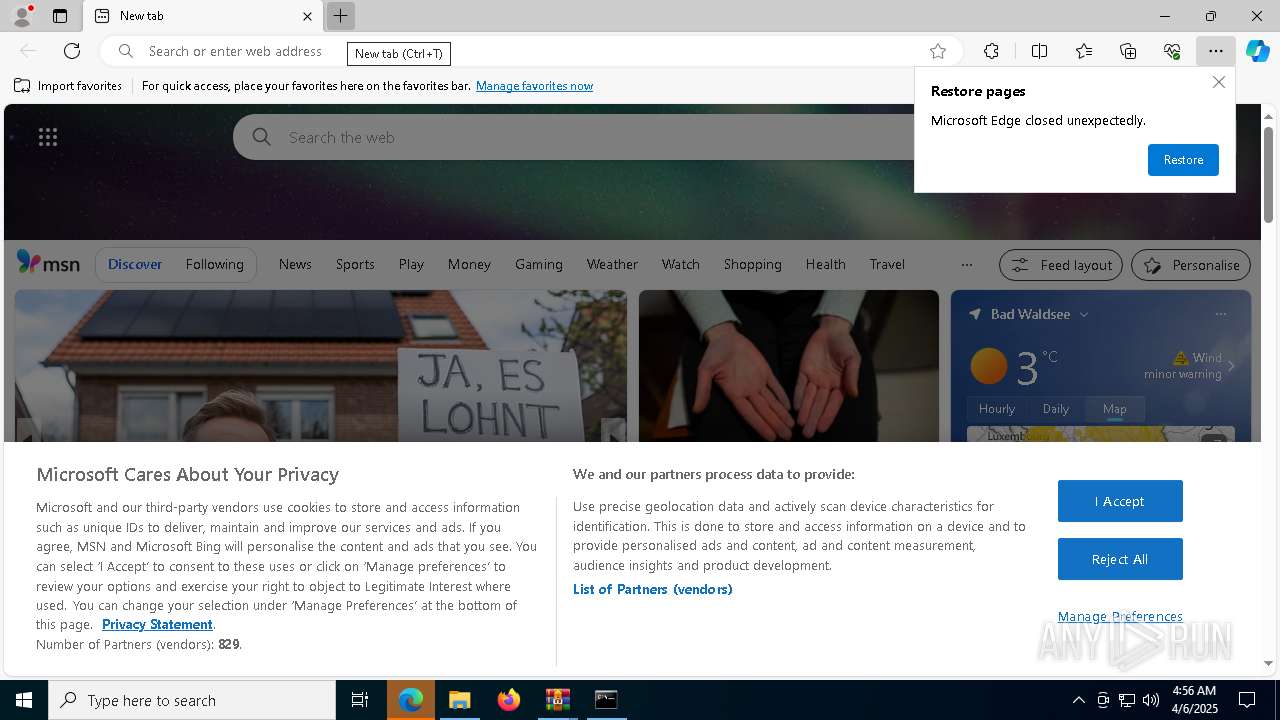The image size is (1280, 720).
Task: Select the Hourly weather tab
Action: click(997, 408)
